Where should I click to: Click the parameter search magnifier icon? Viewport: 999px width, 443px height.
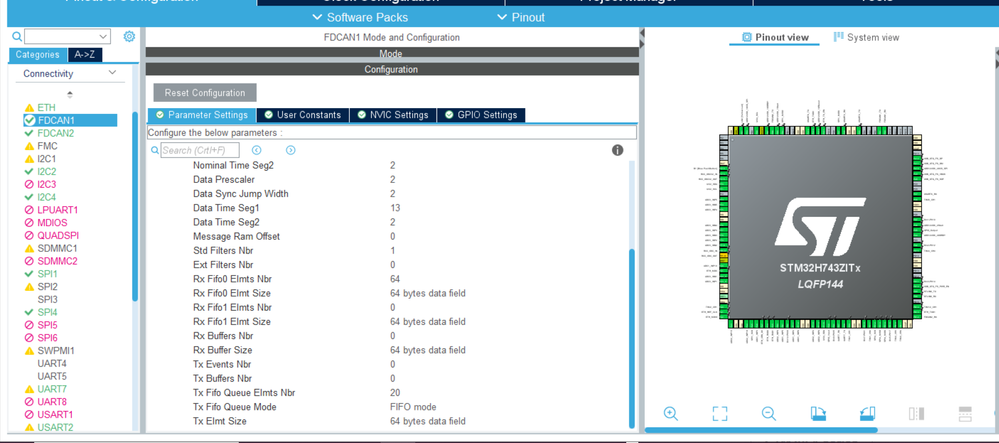(x=155, y=150)
